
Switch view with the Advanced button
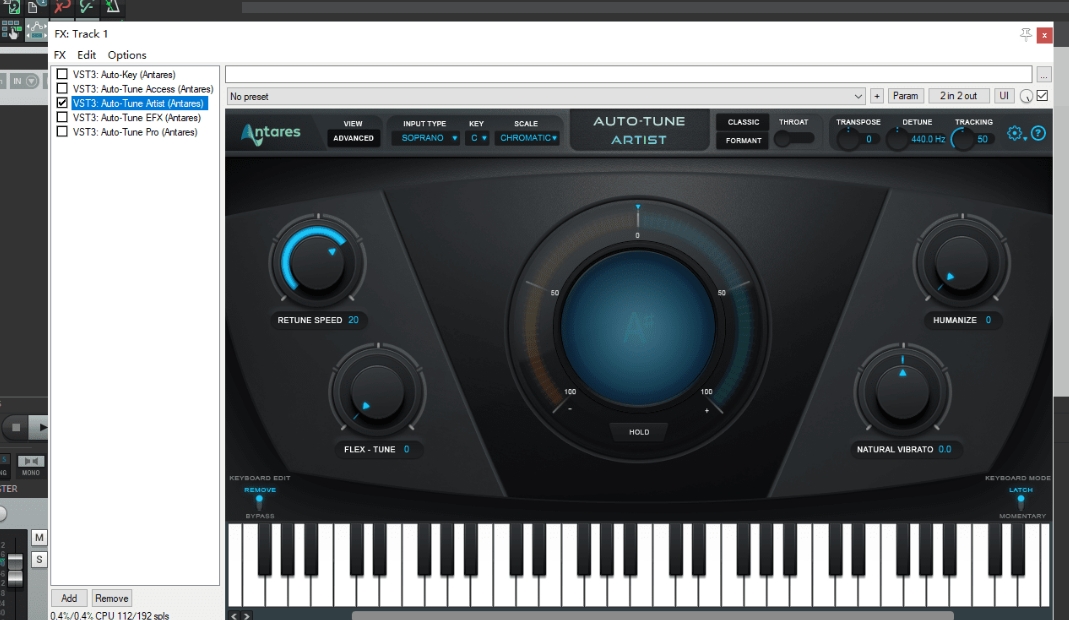[x=353, y=138]
